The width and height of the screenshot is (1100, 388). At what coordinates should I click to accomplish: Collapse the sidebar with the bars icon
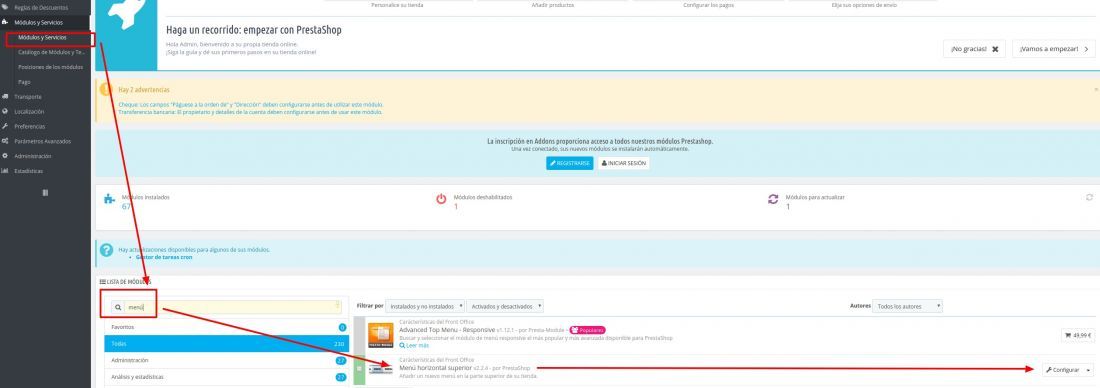[46, 192]
